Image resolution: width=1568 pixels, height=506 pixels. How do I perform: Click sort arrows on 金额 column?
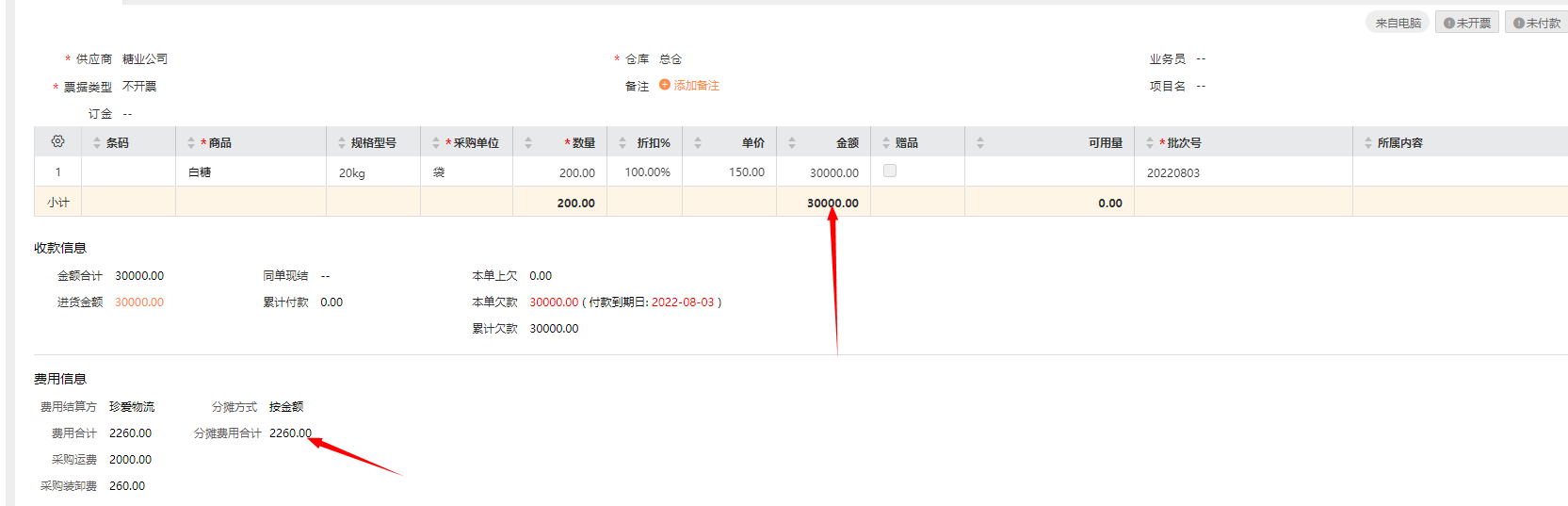click(792, 143)
